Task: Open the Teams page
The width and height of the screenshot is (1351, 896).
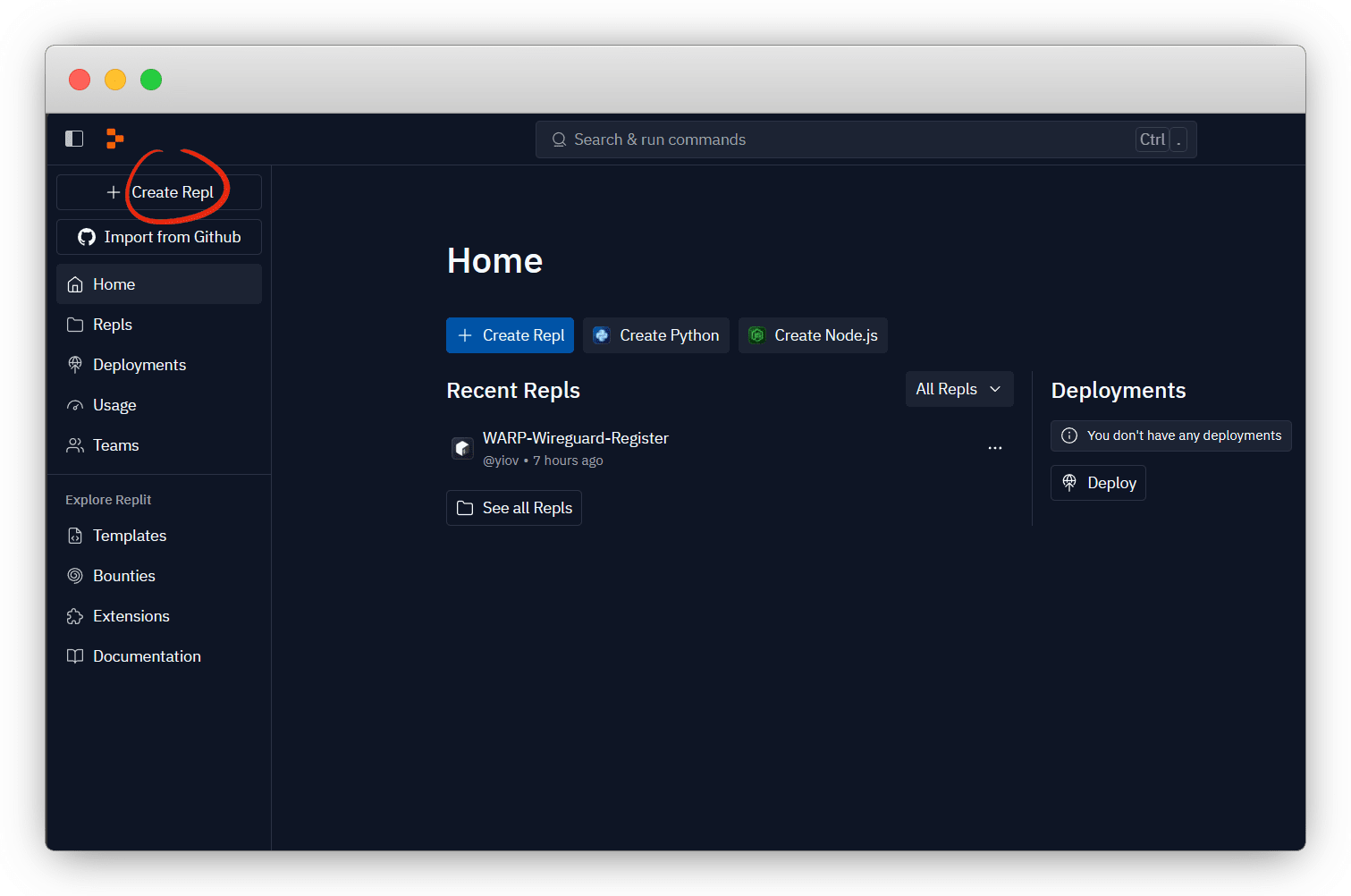Action: point(115,445)
